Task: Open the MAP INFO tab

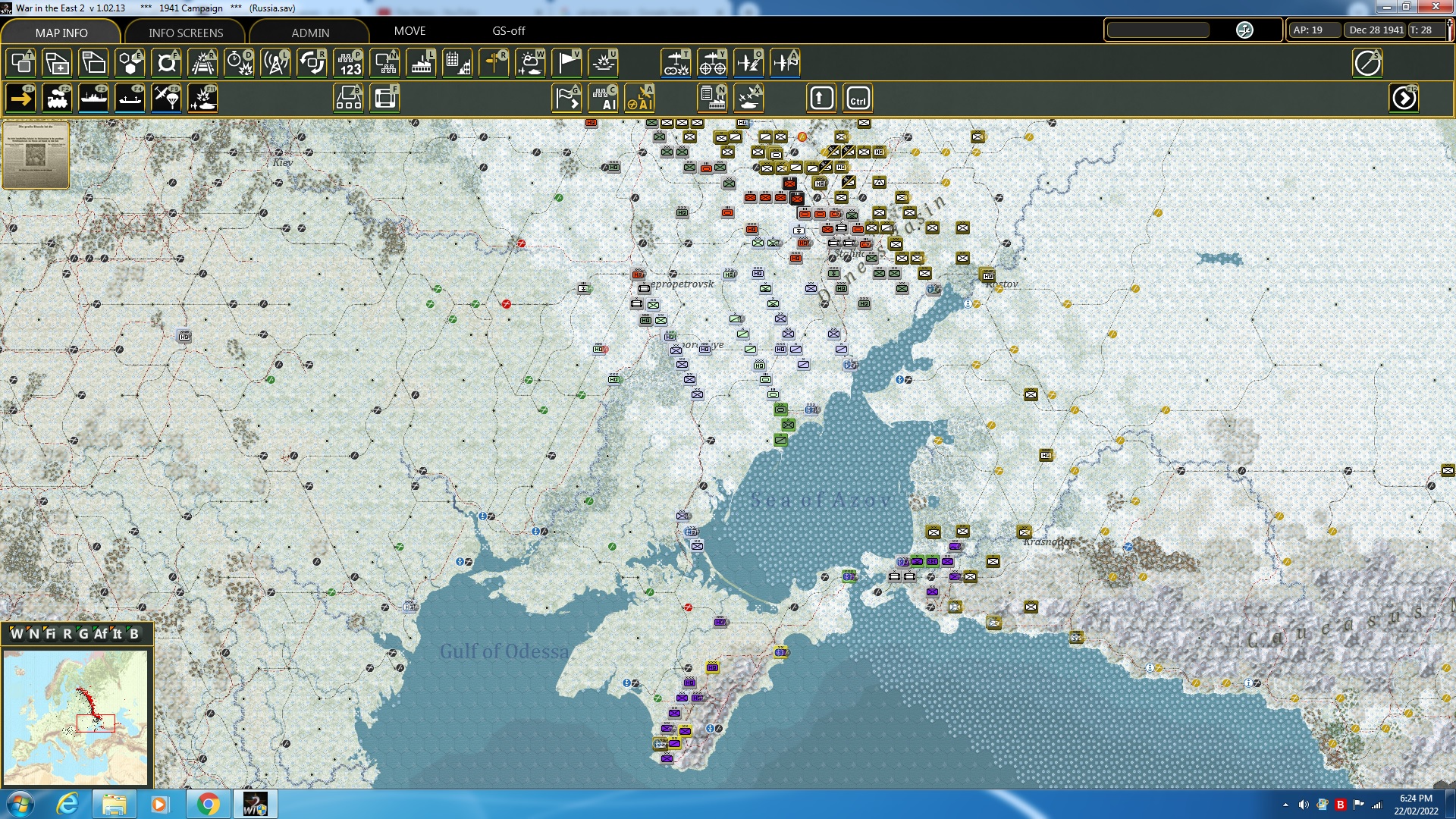Action: tap(61, 32)
